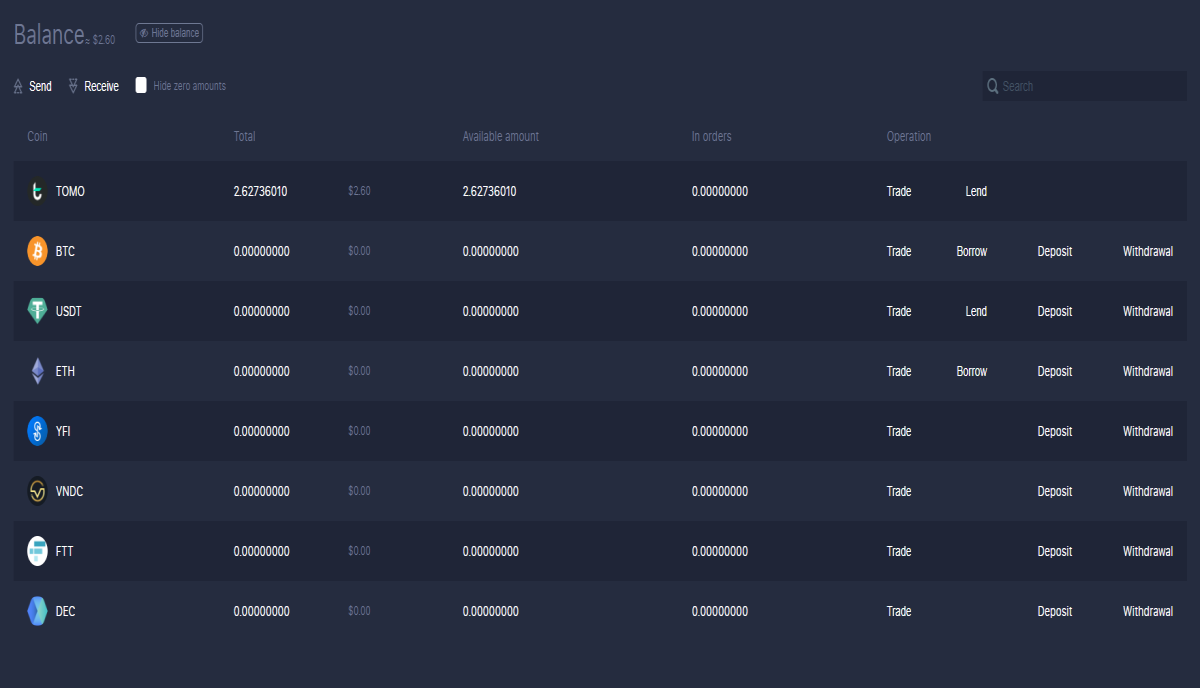Screen dimensions: 1200x688
Task: Click the Total column header
Action: [x=244, y=136]
